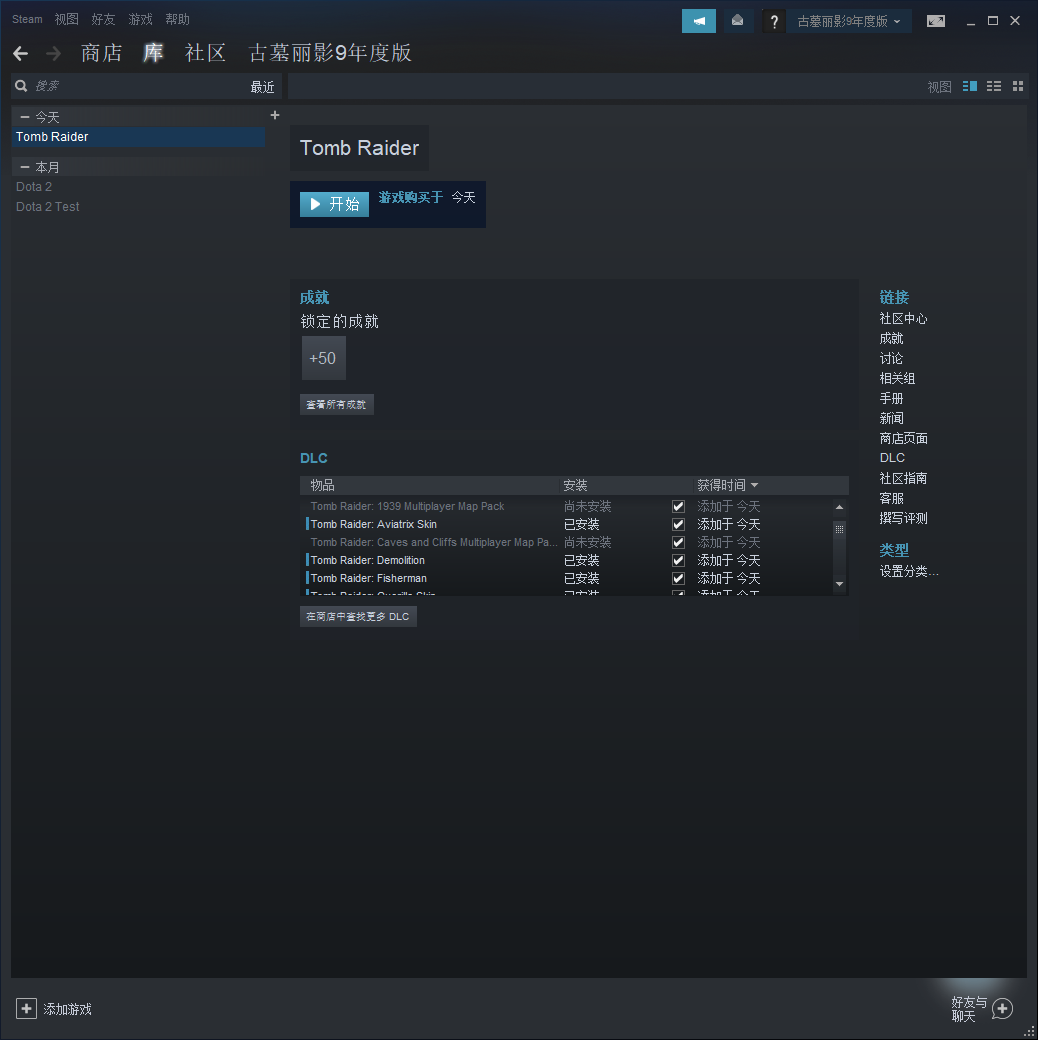The width and height of the screenshot is (1038, 1040).
Task: Open the announcements megaphone icon
Action: pos(698,21)
